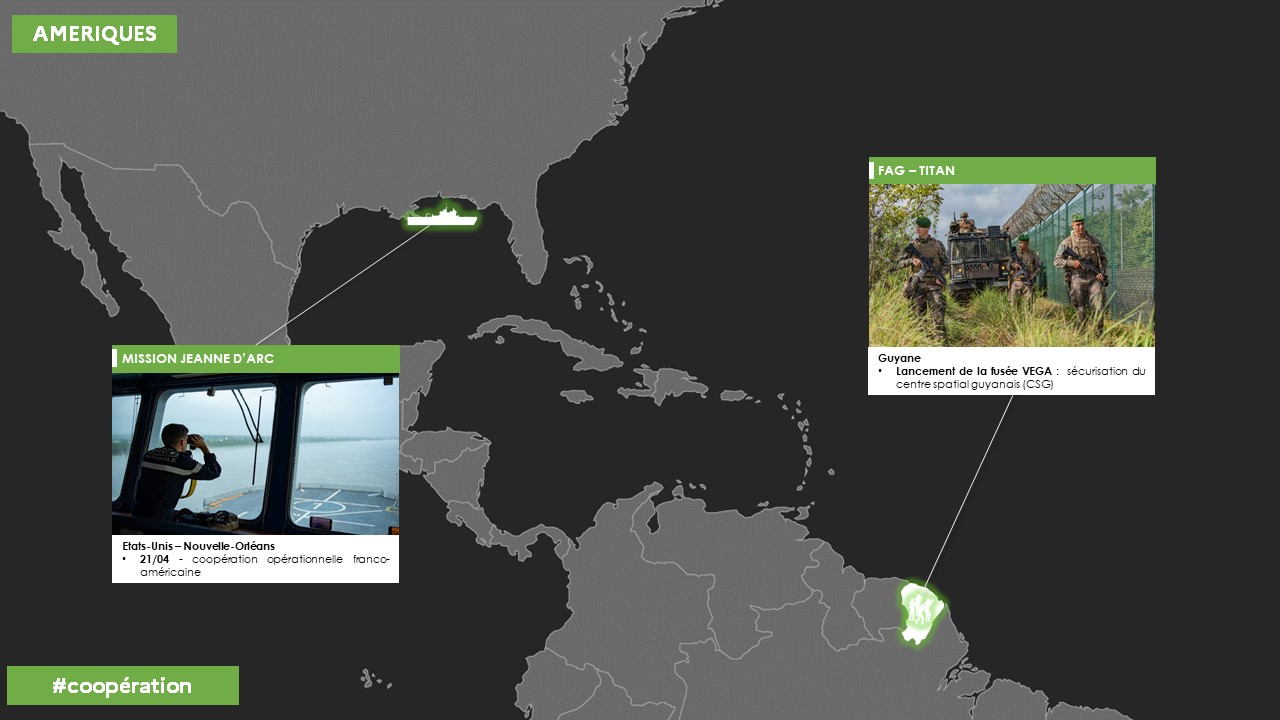Open the soldiers patrolling fence photo
The image size is (1280, 720).
(x=1011, y=265)
